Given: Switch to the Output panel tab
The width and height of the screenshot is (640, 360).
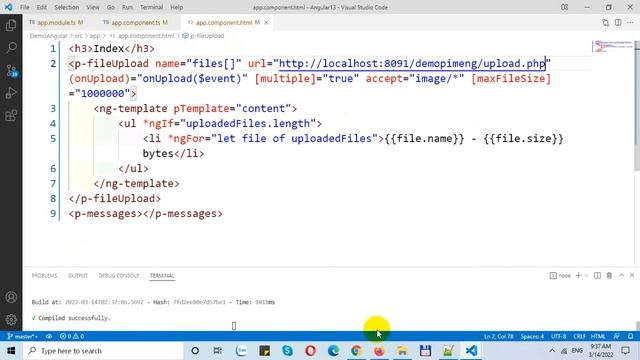Looking at the screenshot, I should tap(78, 276).
